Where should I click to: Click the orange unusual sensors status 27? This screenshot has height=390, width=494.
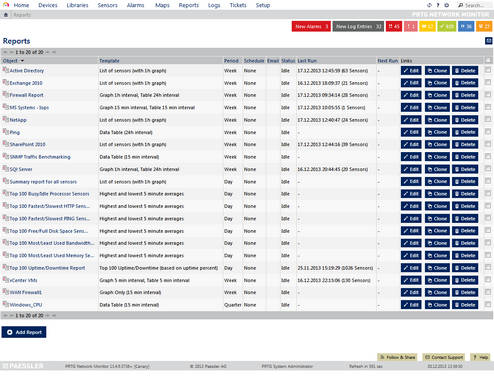[484, 26]
